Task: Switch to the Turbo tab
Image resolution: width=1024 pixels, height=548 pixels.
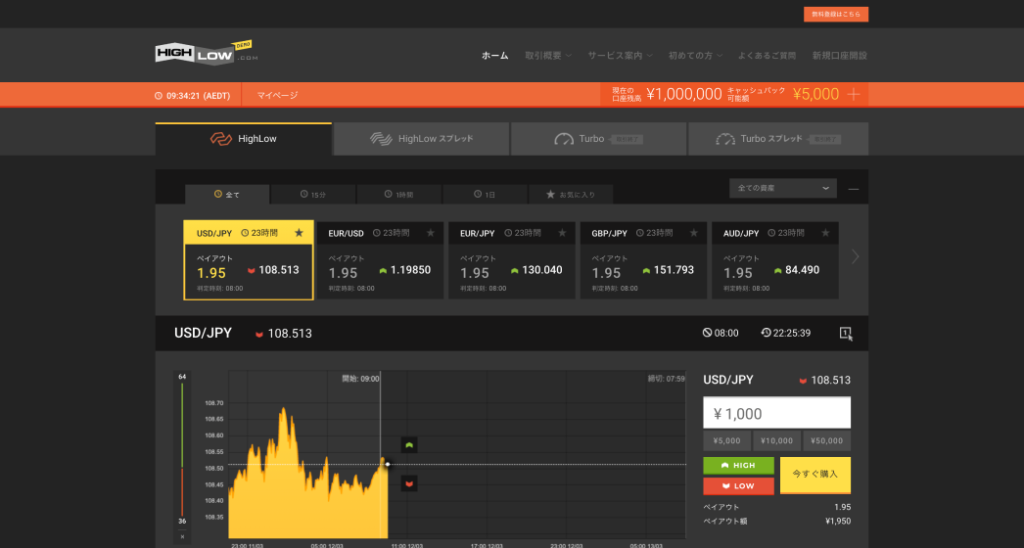Action: point(598,139)
